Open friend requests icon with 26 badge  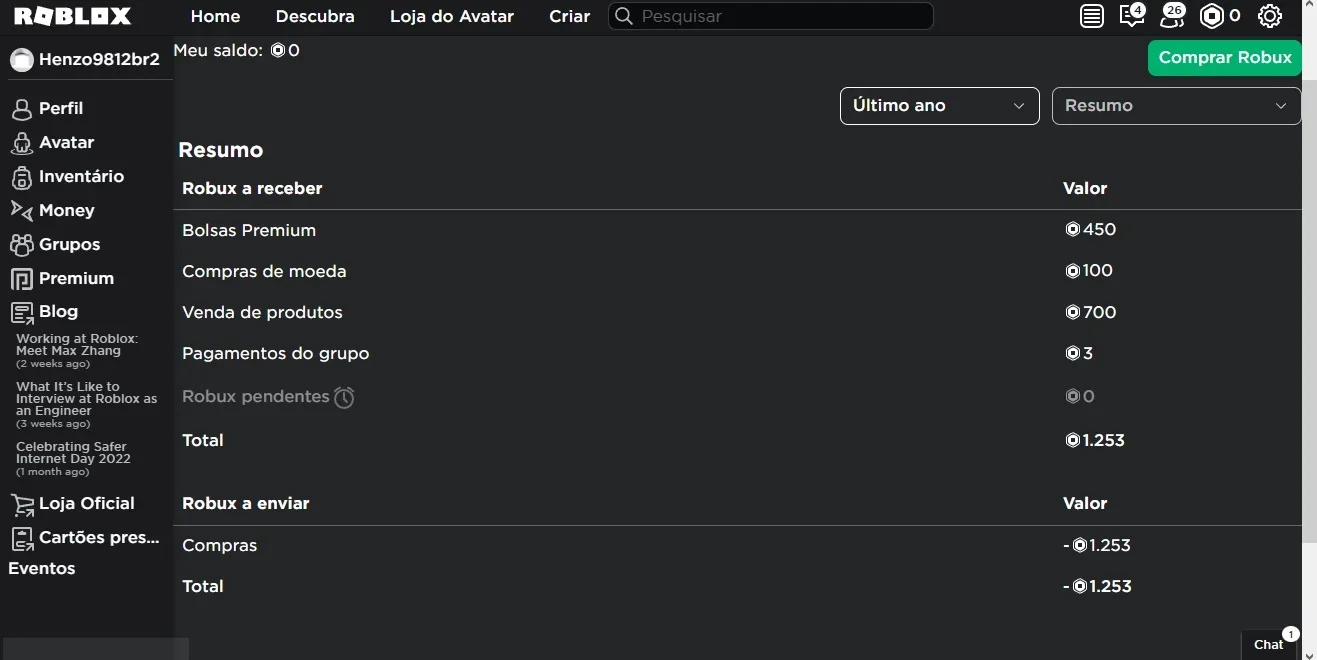pos(1172,16)
